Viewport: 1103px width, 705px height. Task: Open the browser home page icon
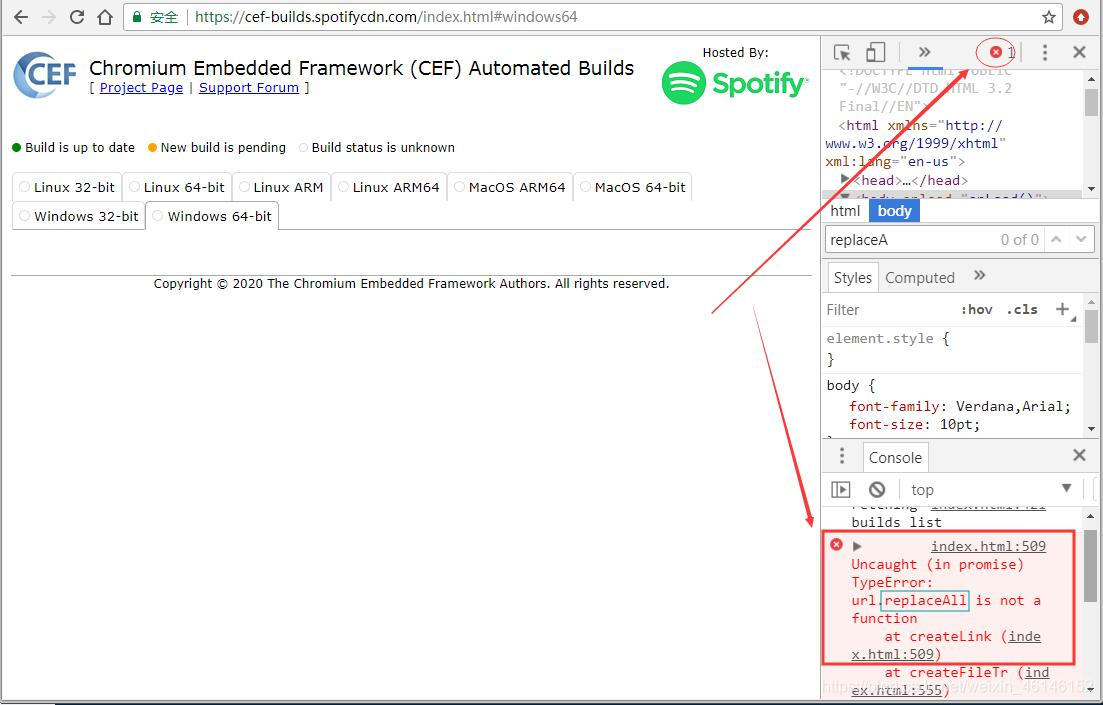point(105,17)
